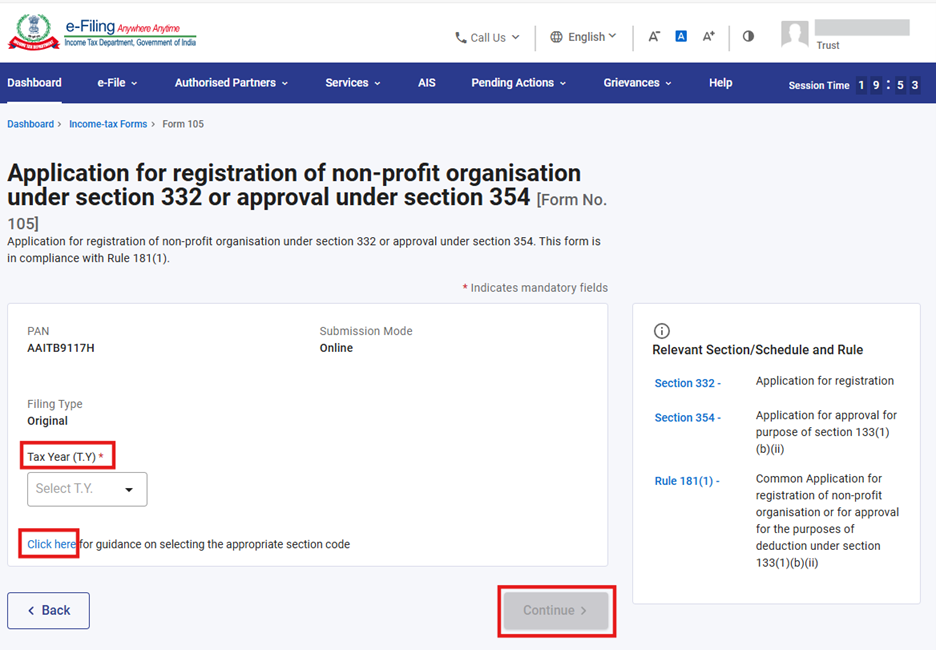Viewport: 936px width, 650px height.
Task: Expand the Select T.Y. dropdown
Action: (87, 489)
